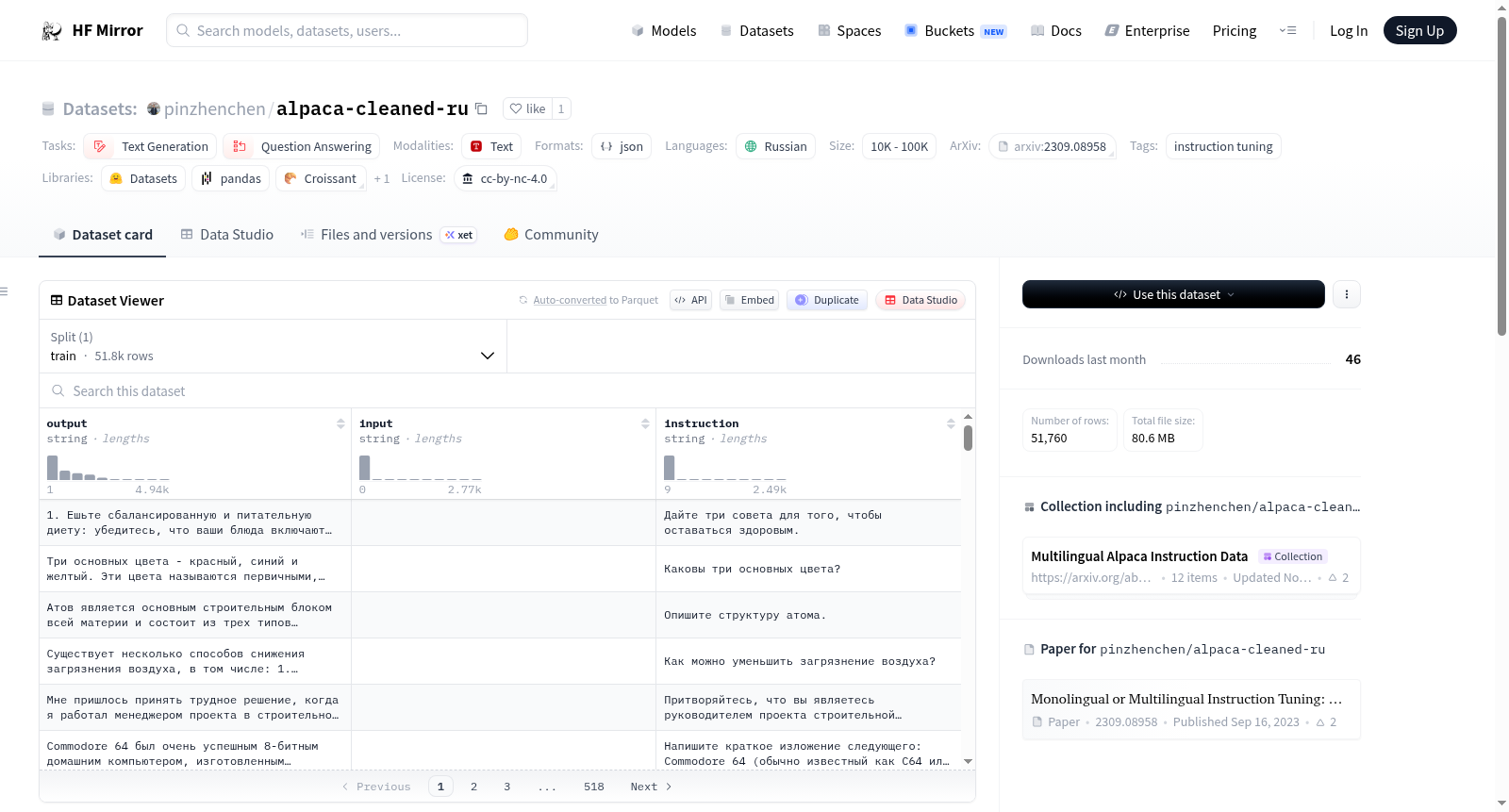Switch to the Data Studio tab
The image size is (1509, 812).
227,235
